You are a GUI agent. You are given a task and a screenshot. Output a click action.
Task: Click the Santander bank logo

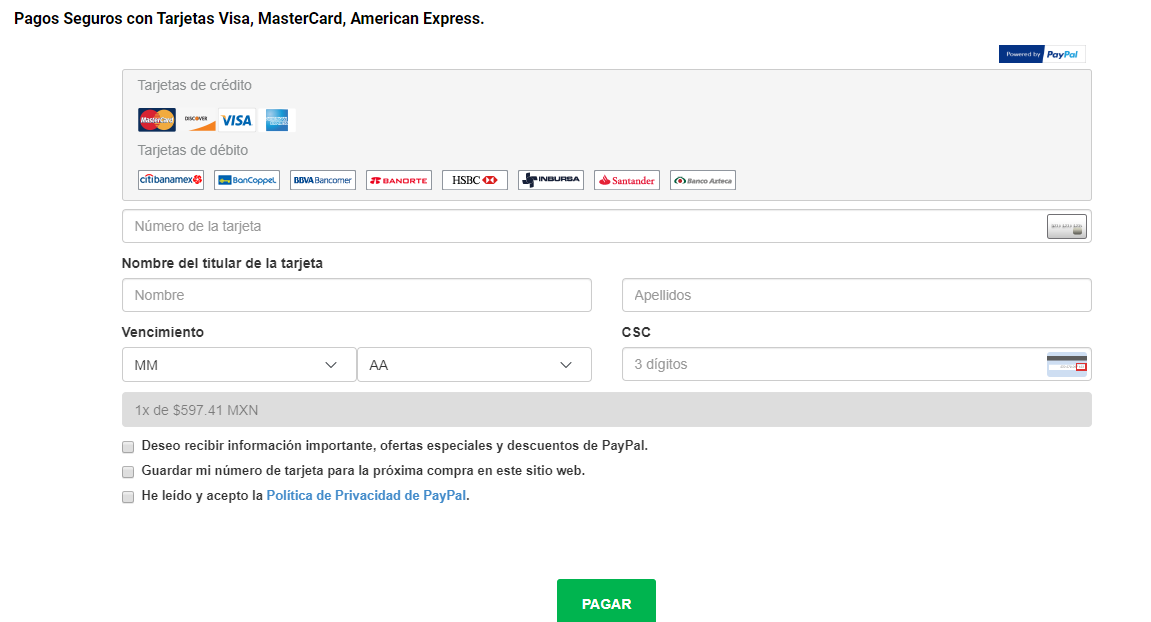pyautogui.click(x=627, y=180)
